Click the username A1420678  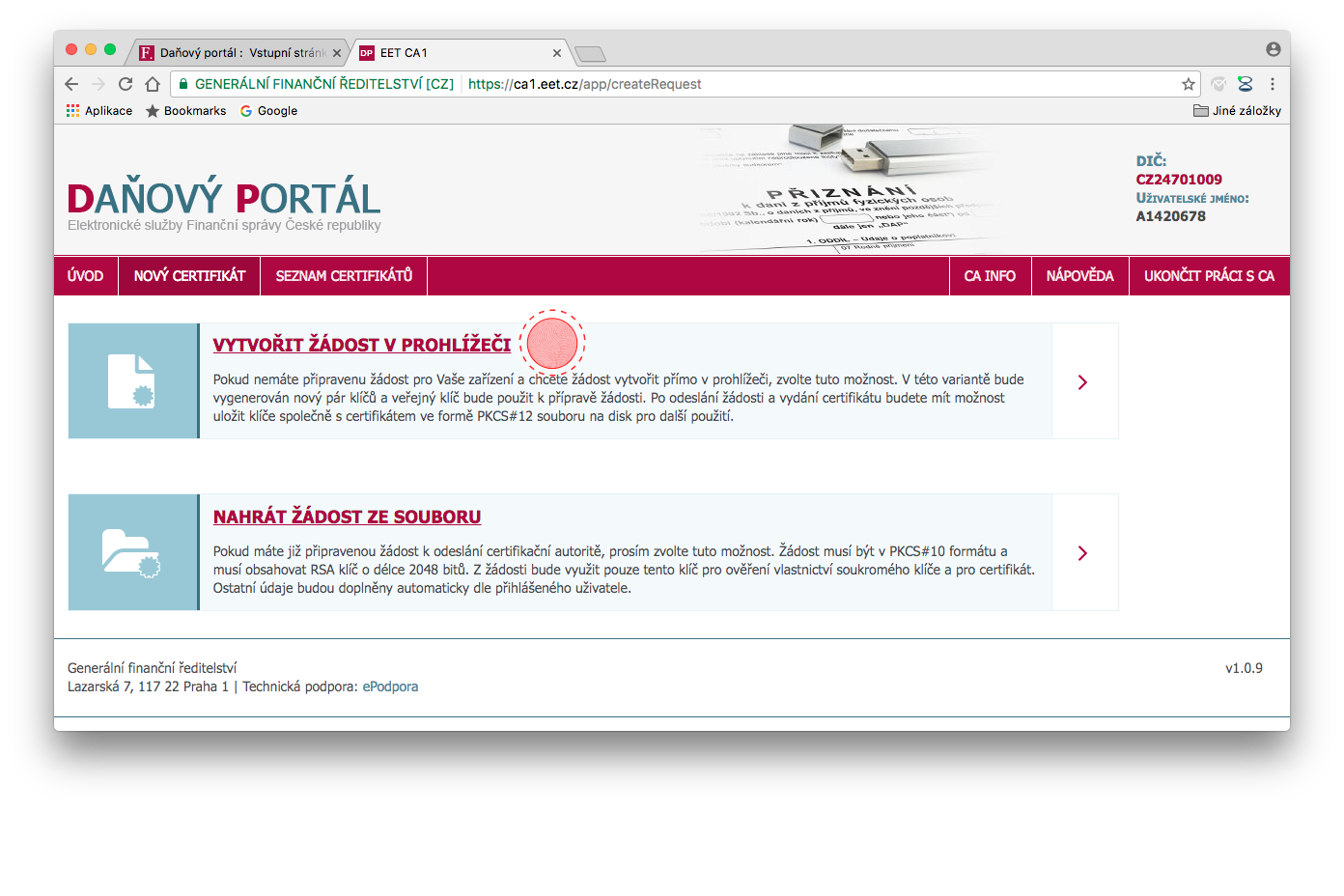coord(1170,216)
